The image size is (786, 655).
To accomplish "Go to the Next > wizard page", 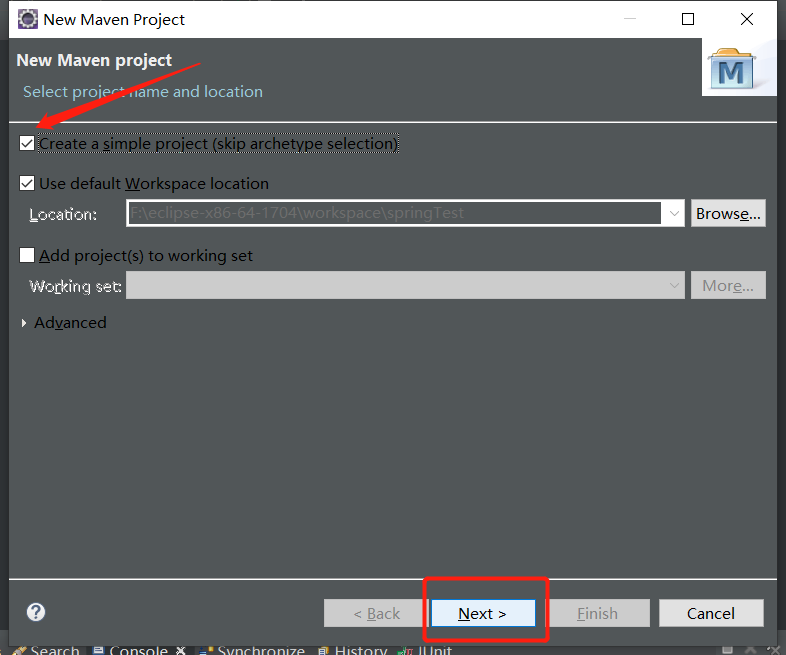I will point(483,613).
